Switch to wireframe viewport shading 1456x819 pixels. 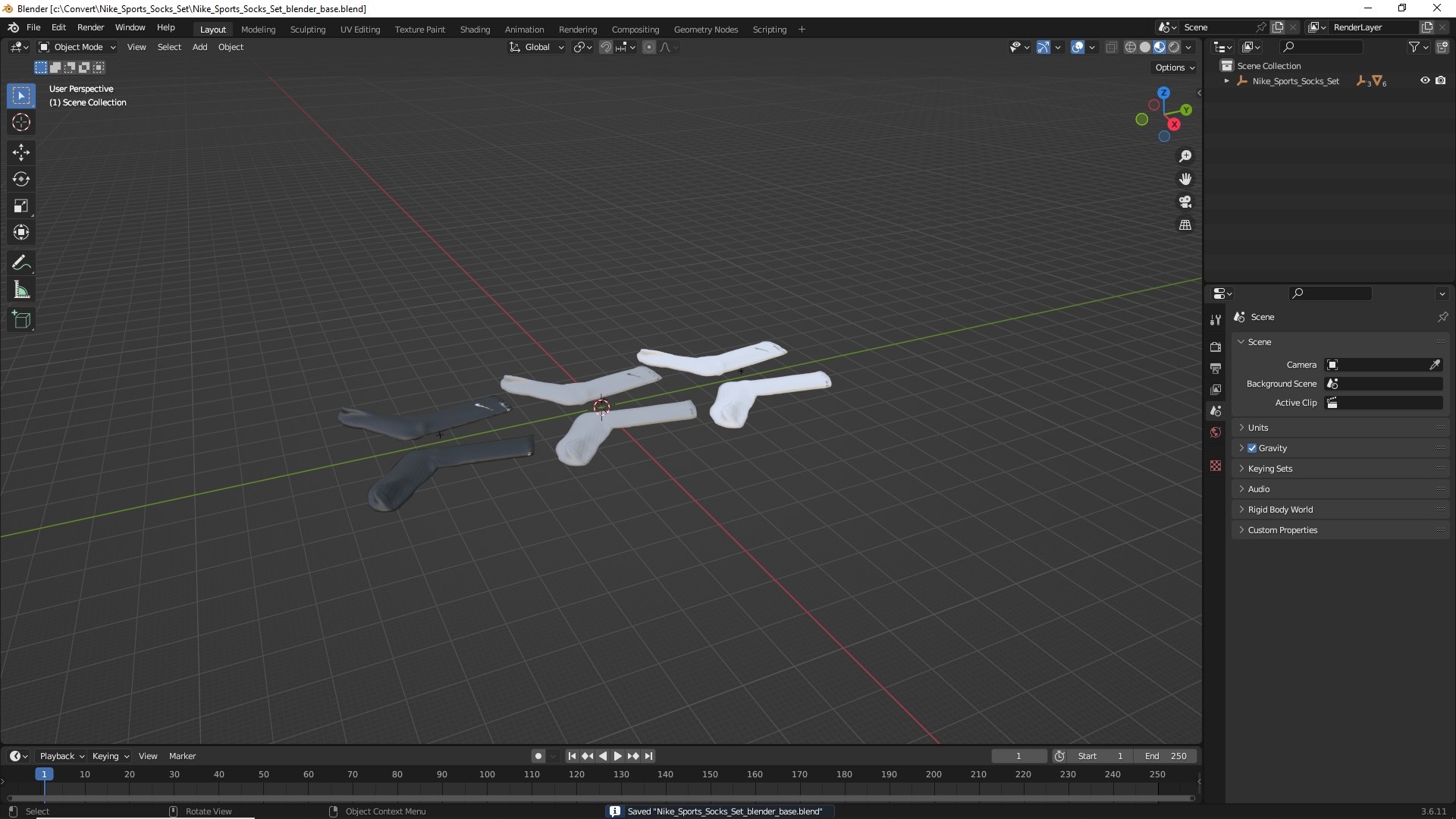(1131, 47)
